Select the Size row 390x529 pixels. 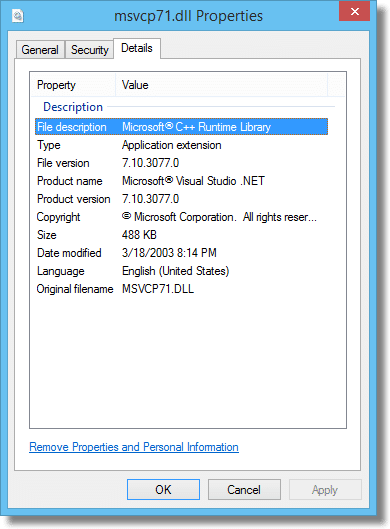181,235
